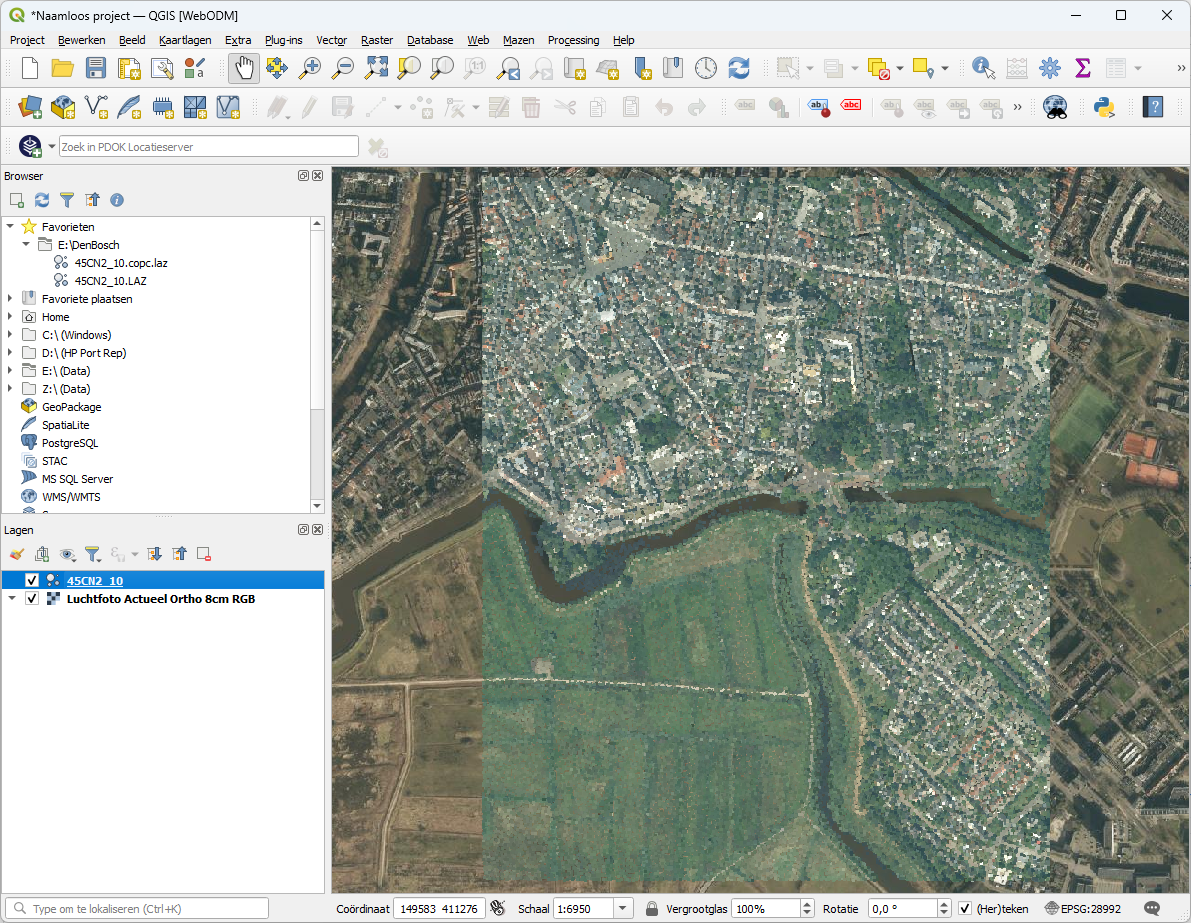This screenshot has width=1191, height=923.
Task: Collapse the Favorieten tree node
Action: [10, 227]
